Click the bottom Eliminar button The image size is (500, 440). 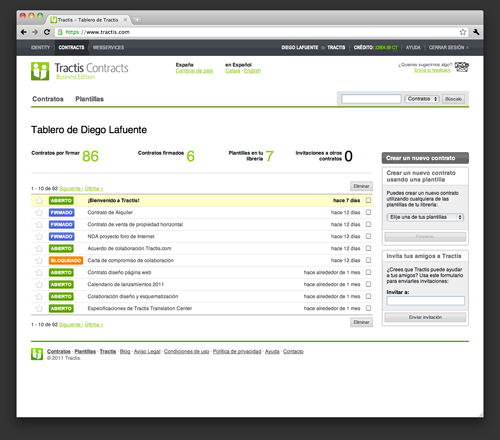pyautogui.click(x=361, y=322)
